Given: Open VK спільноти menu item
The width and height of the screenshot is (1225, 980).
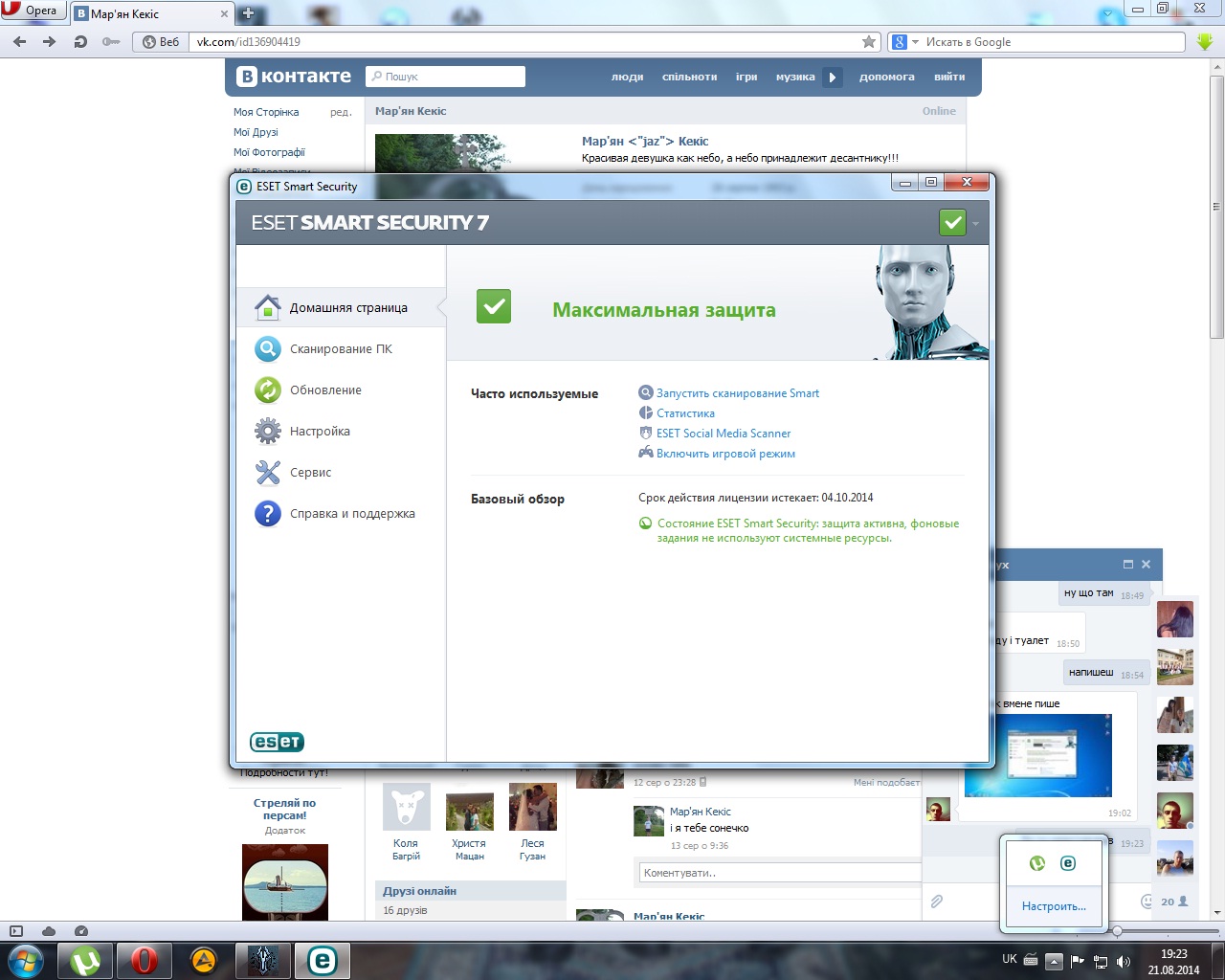Looking at the screenshot, I should 689,78.
